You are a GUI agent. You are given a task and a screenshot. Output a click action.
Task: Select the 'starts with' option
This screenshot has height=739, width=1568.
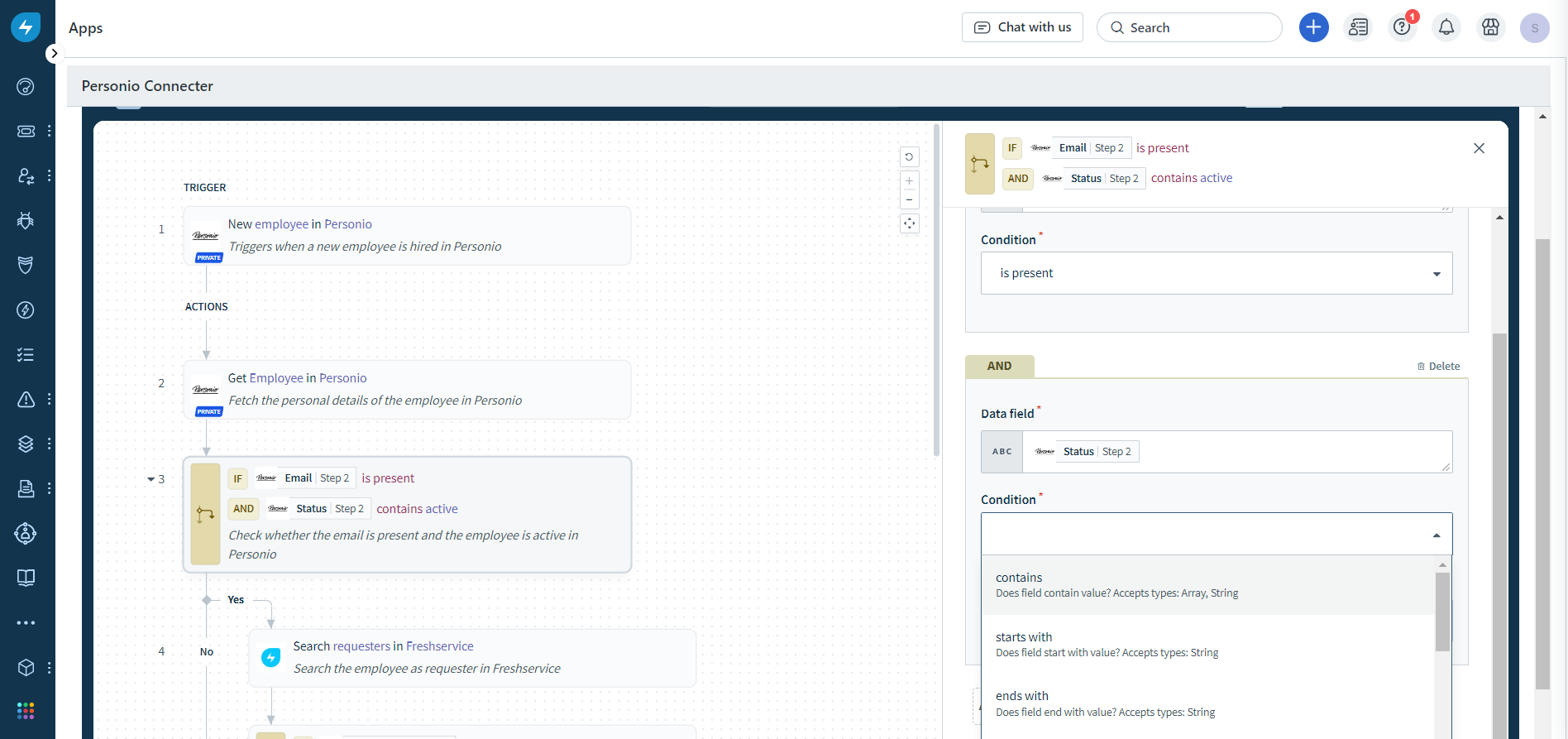1208,644
